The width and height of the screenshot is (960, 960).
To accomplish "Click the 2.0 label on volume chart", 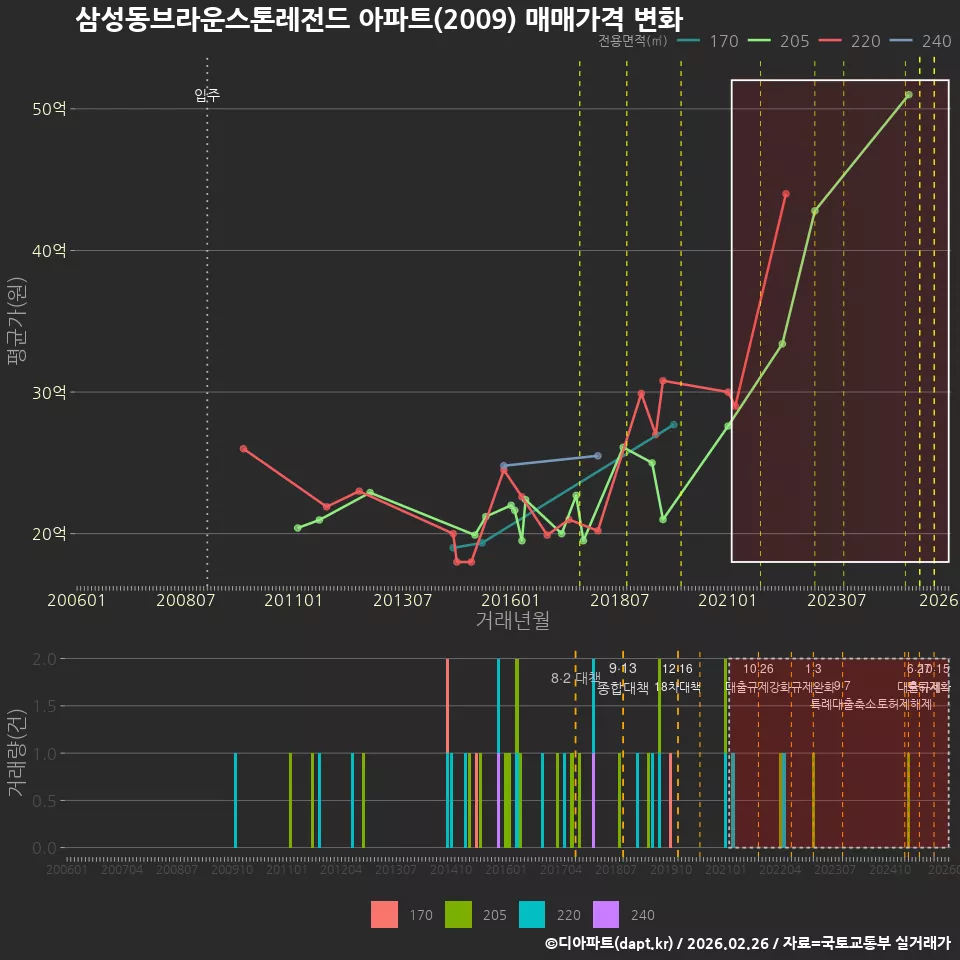I will pos(44,659).
